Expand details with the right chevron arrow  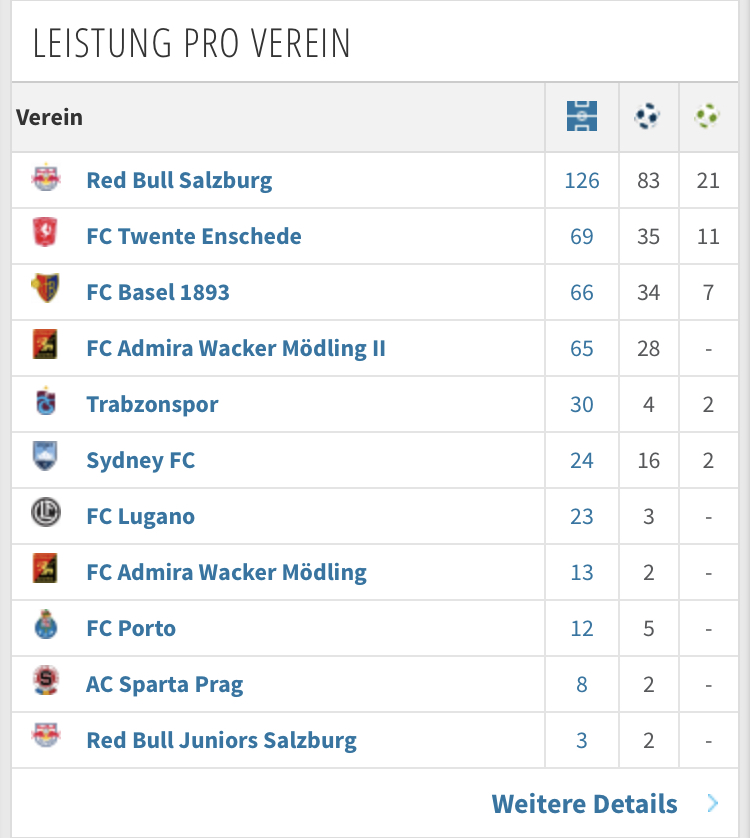pyautogui.click(x=713, y=803)
